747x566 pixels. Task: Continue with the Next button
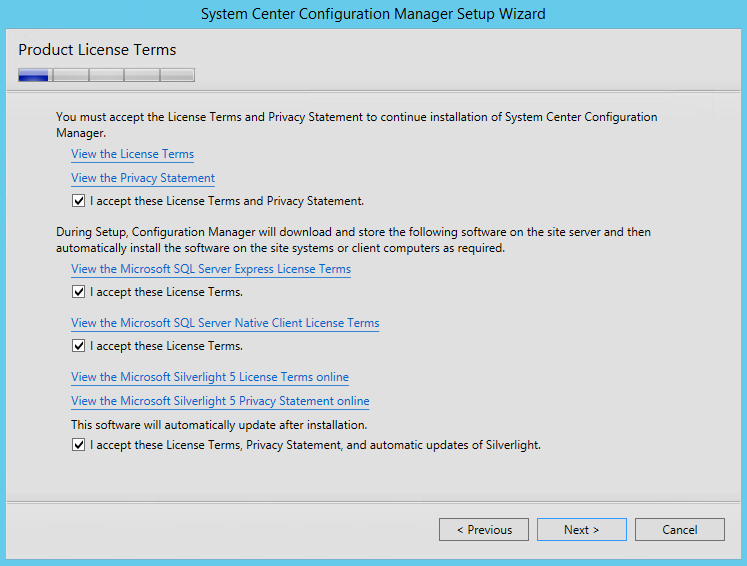582,529
